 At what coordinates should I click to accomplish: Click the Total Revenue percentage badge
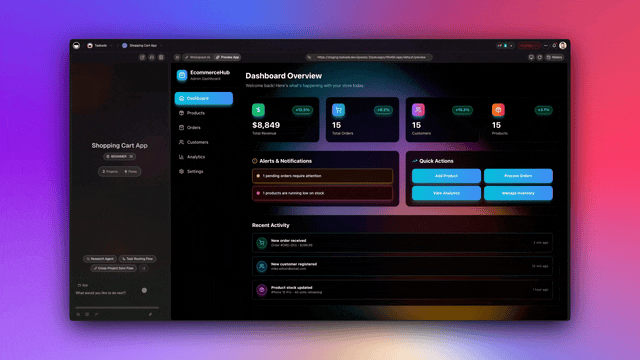coord(302,110)
